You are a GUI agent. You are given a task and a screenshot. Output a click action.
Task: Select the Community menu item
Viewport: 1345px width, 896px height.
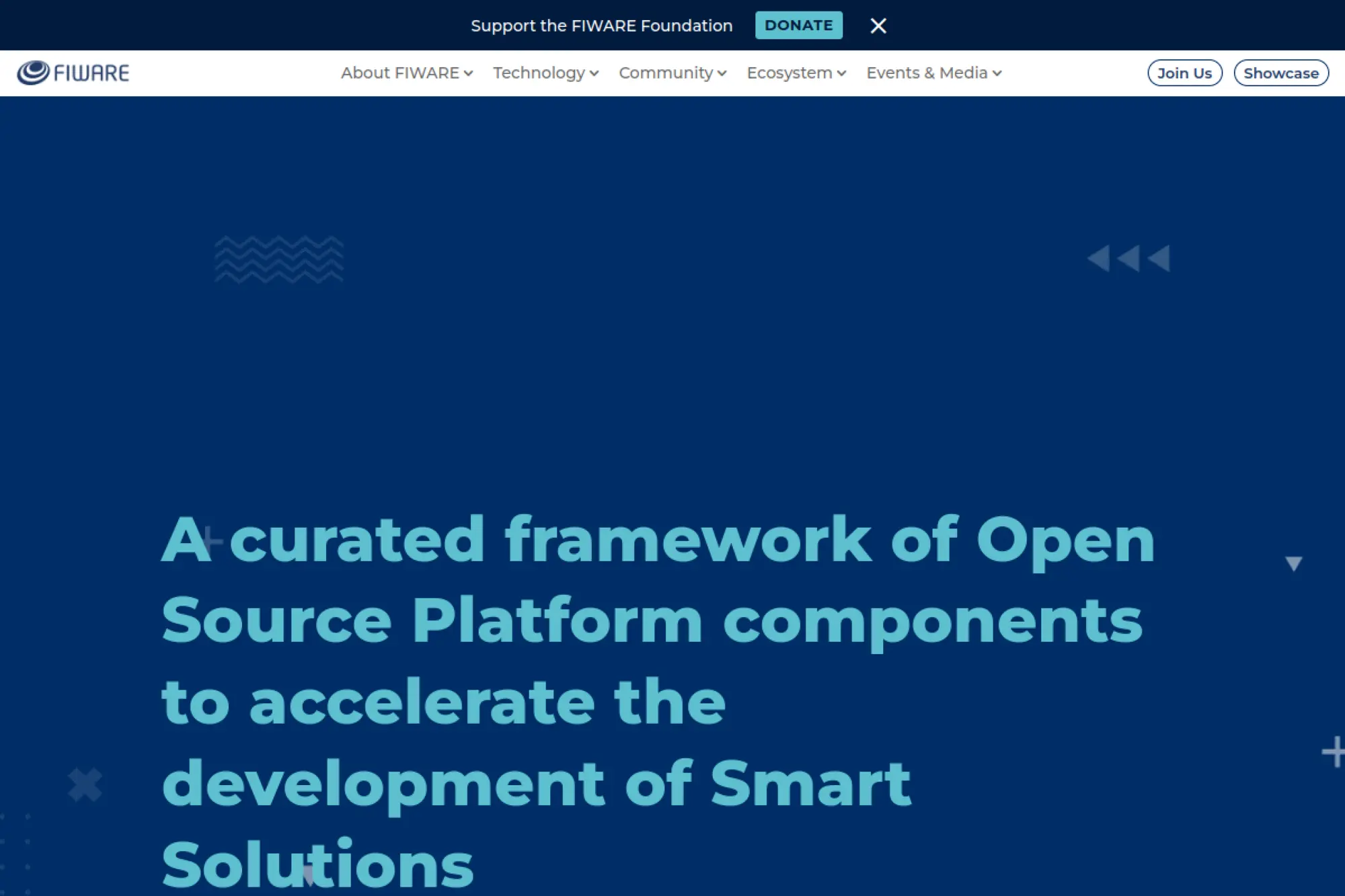[x=666, y=73]
